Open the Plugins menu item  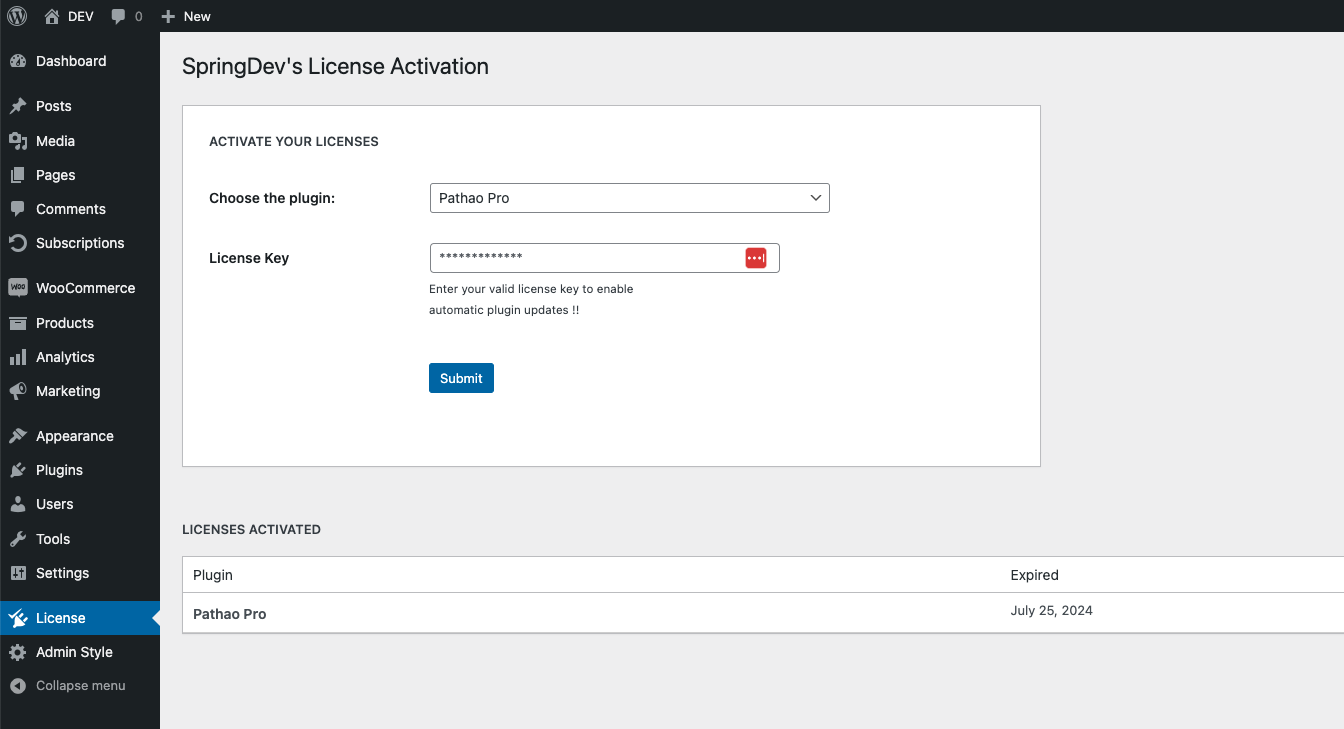coord(80,470)
